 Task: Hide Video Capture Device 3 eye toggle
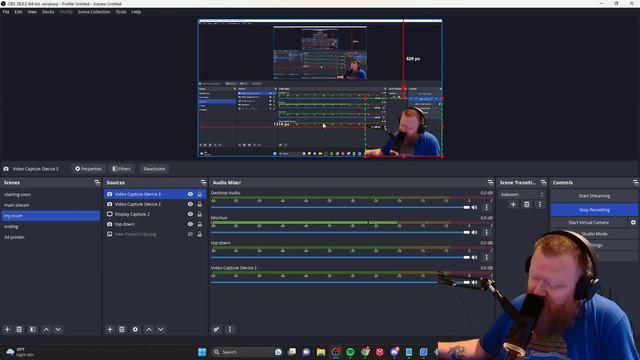[x=190, y=194]
